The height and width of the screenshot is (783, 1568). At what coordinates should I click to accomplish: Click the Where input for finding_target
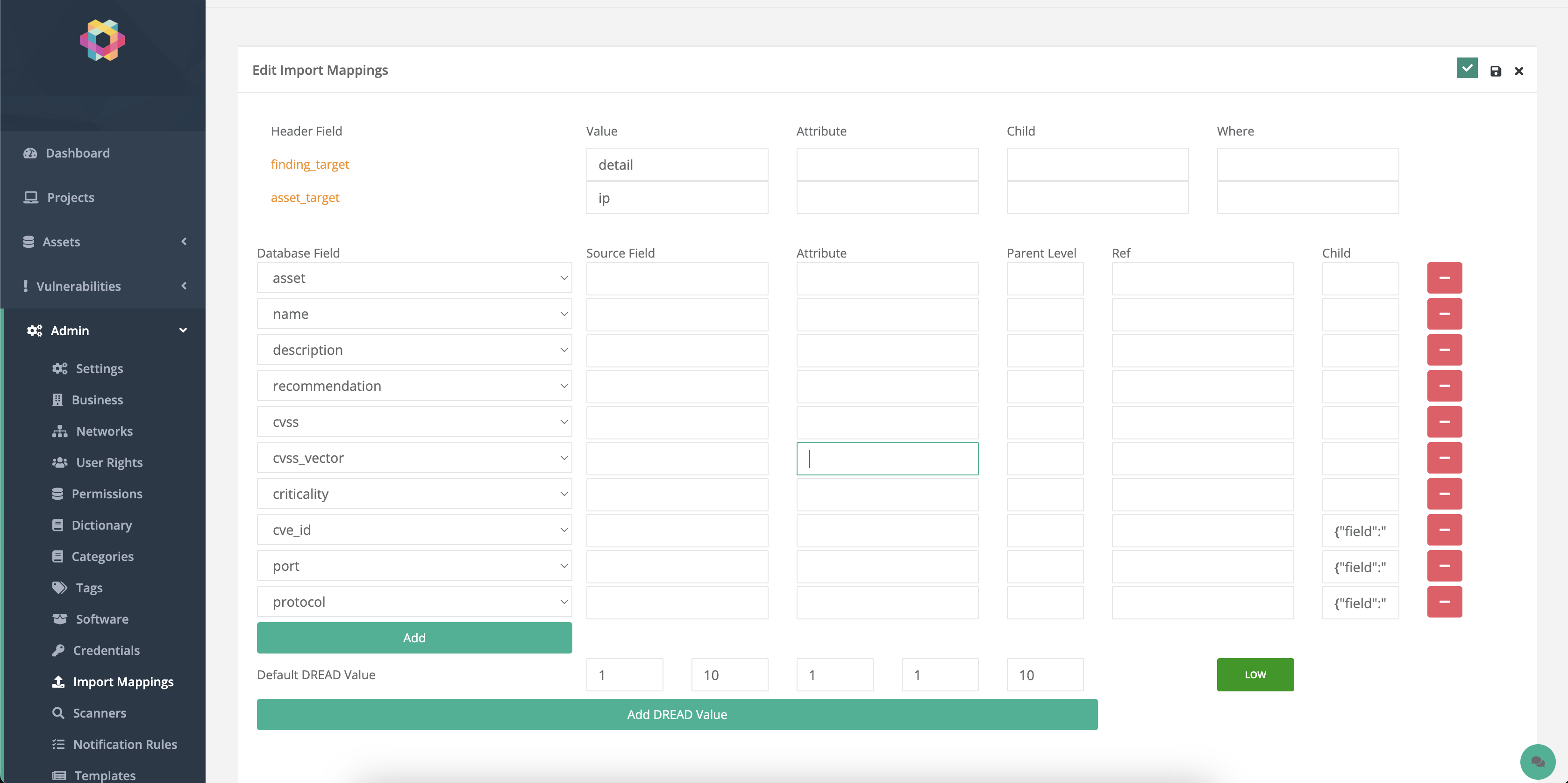[1307, 165]
